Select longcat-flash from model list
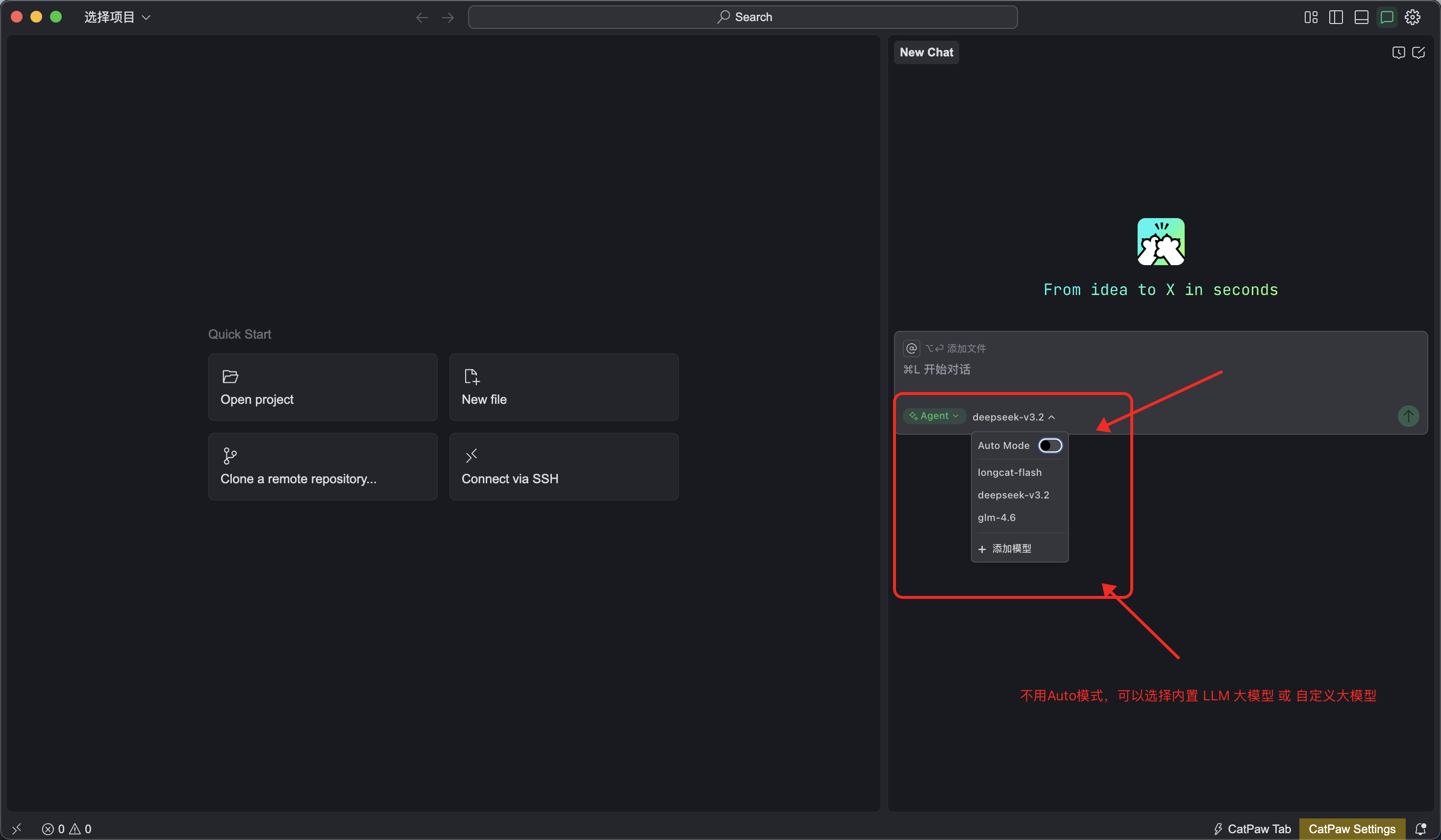 [x=1009, y=472]
